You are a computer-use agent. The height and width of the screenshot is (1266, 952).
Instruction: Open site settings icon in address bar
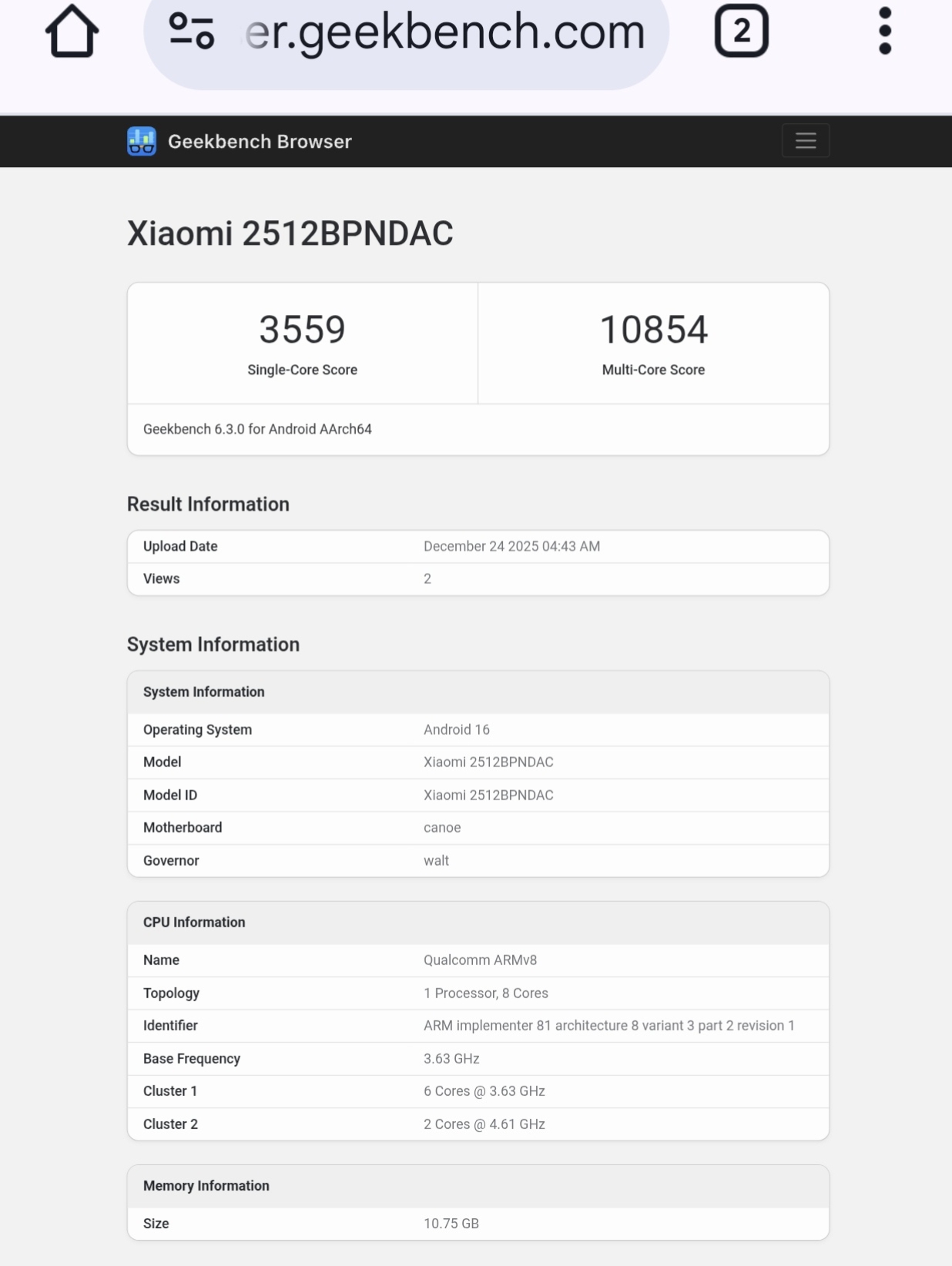pos(191,32)
